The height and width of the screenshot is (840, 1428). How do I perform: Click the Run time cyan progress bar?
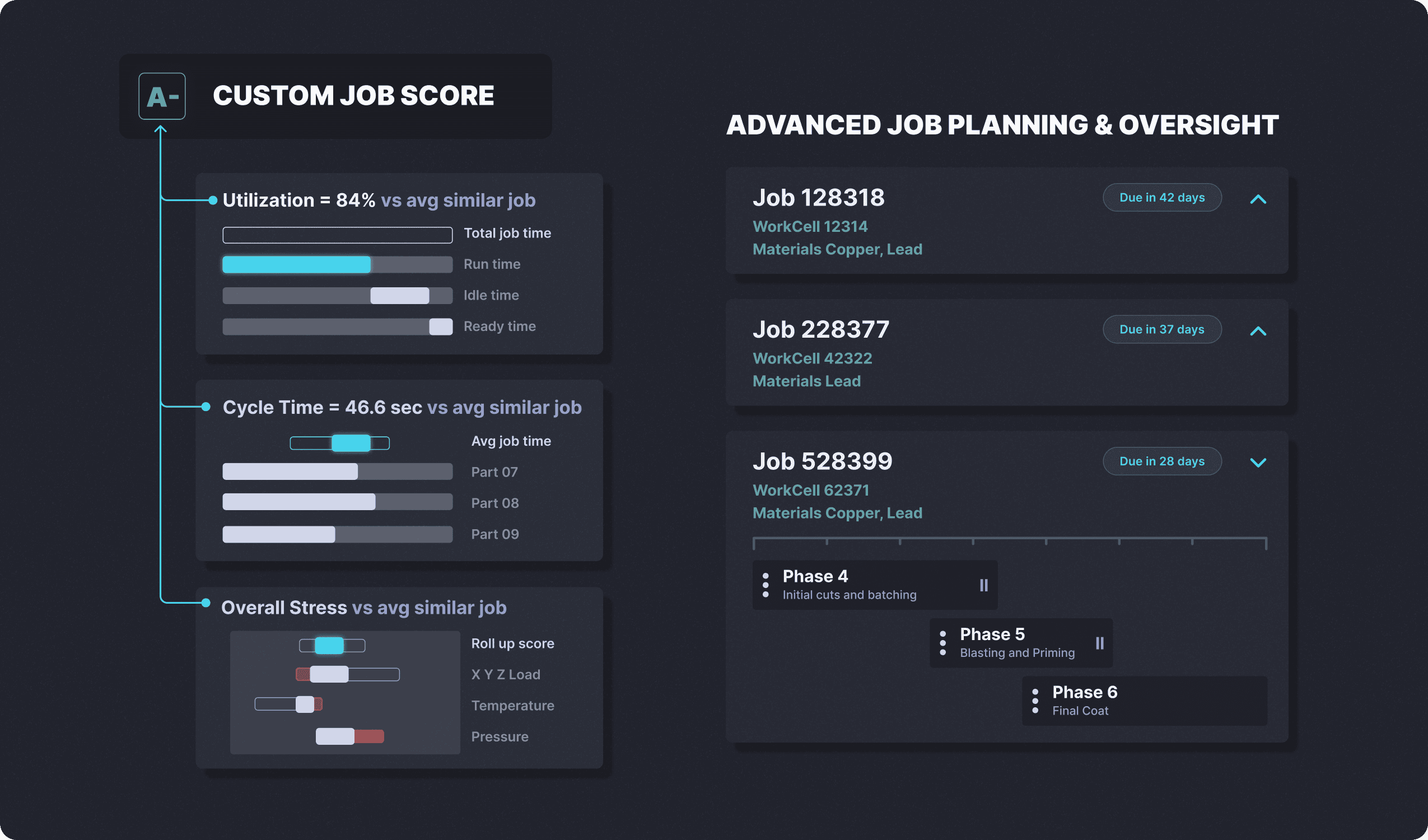pyautogui.click(x=296, y=265)
